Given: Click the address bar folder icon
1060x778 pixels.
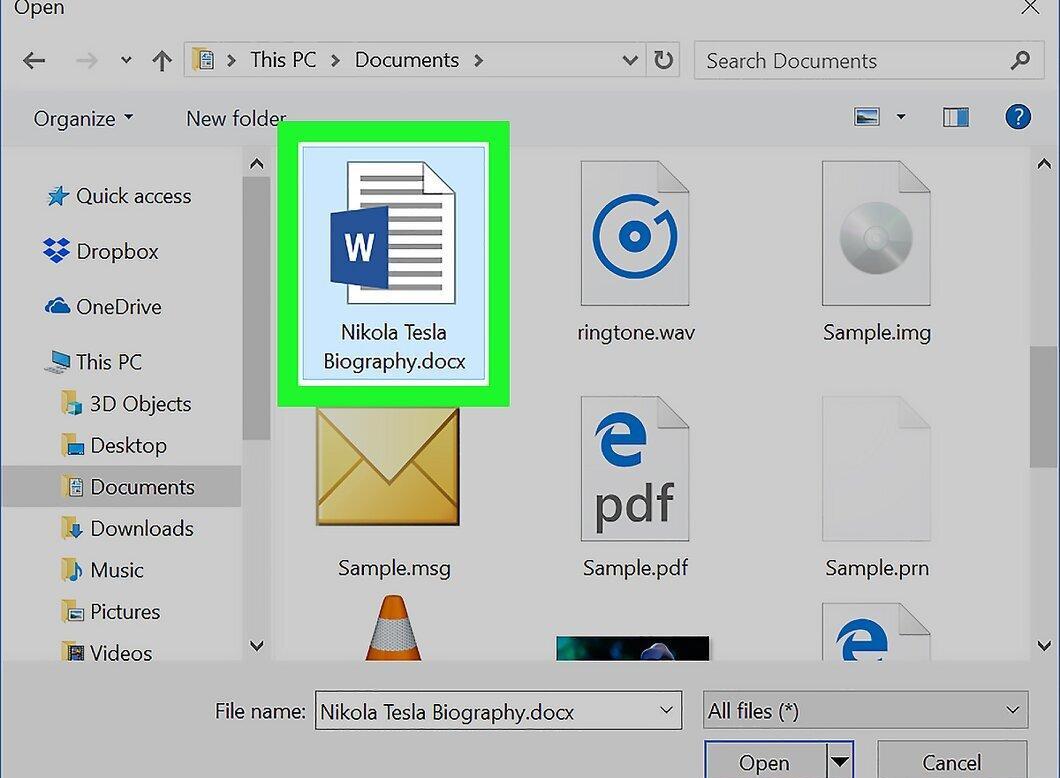Looking at the screenshot, I should tap(203, 60).
